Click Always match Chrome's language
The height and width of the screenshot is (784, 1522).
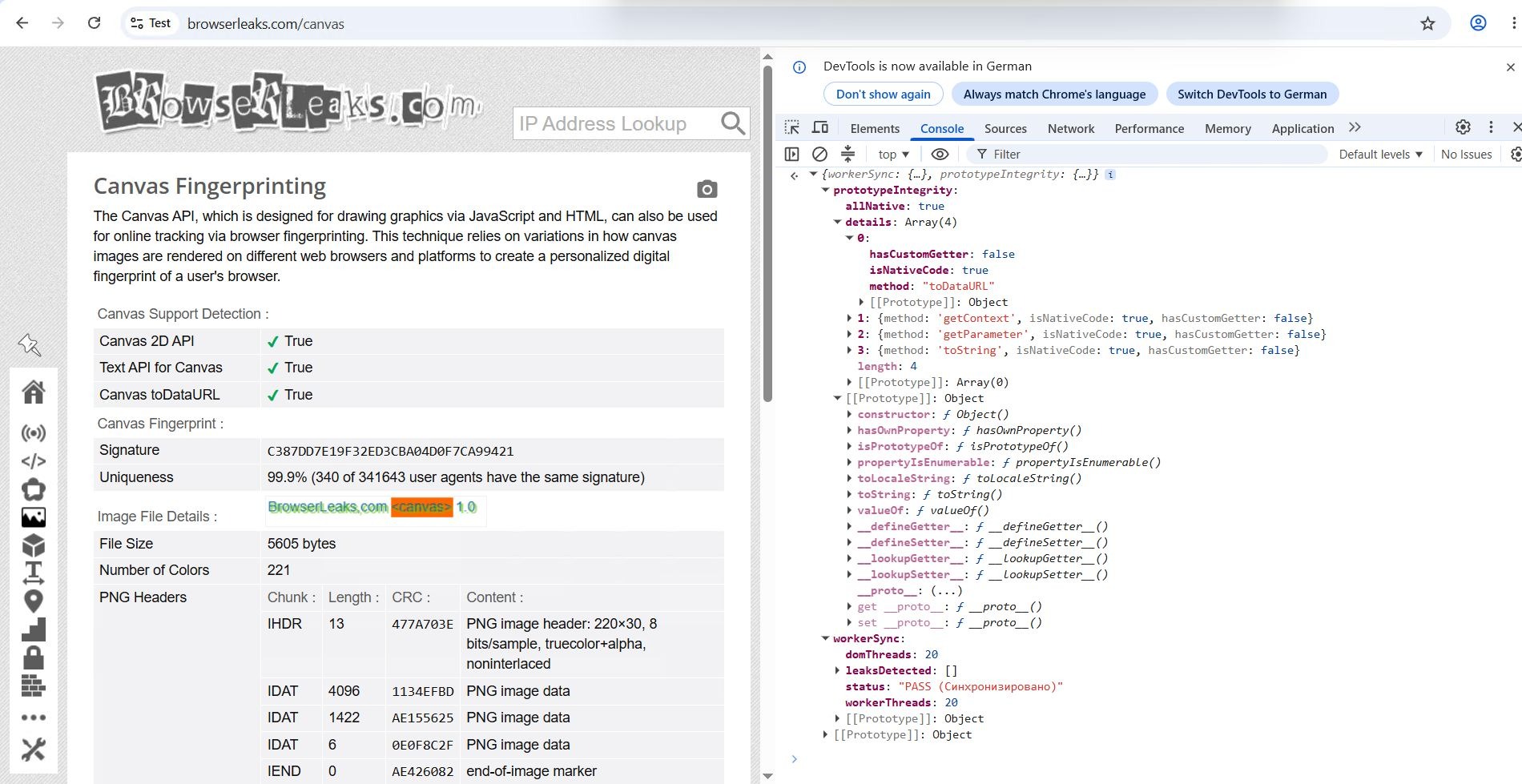pyautogui.click(x=1054, y=94)
